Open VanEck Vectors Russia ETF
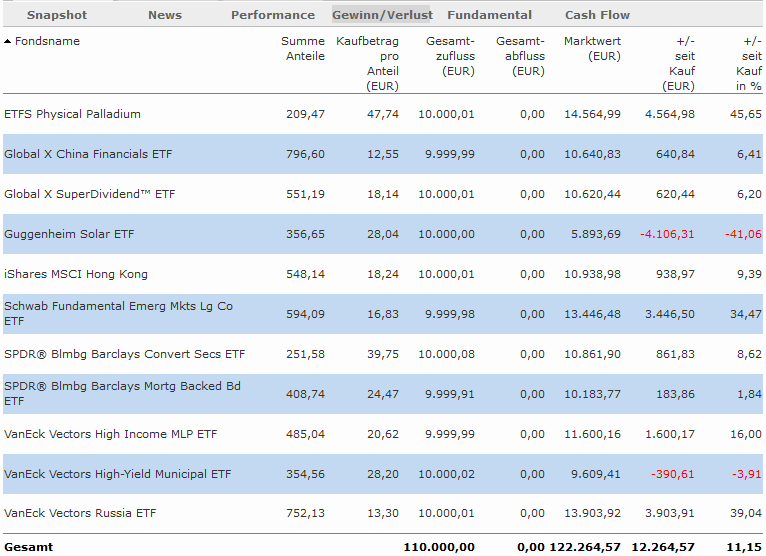This screenshot has height=556, width=766. [x=80, y=514]
